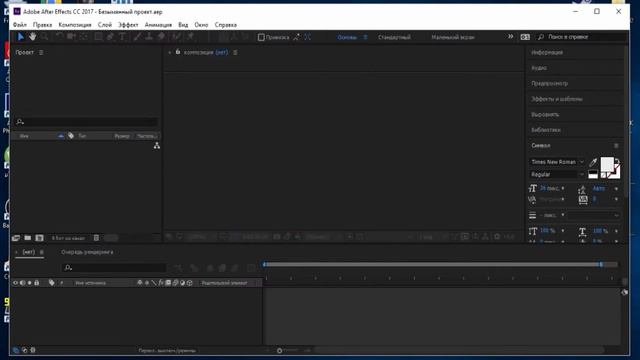Open the Композиция menu
The width and height of the screenshot is (640, 360).
75,25
